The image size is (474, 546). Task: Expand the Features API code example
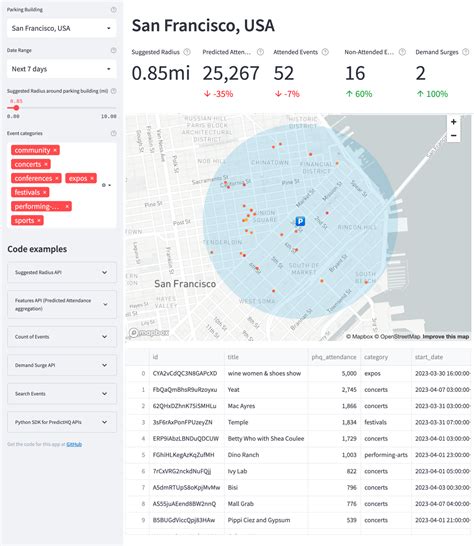(62, 304)
